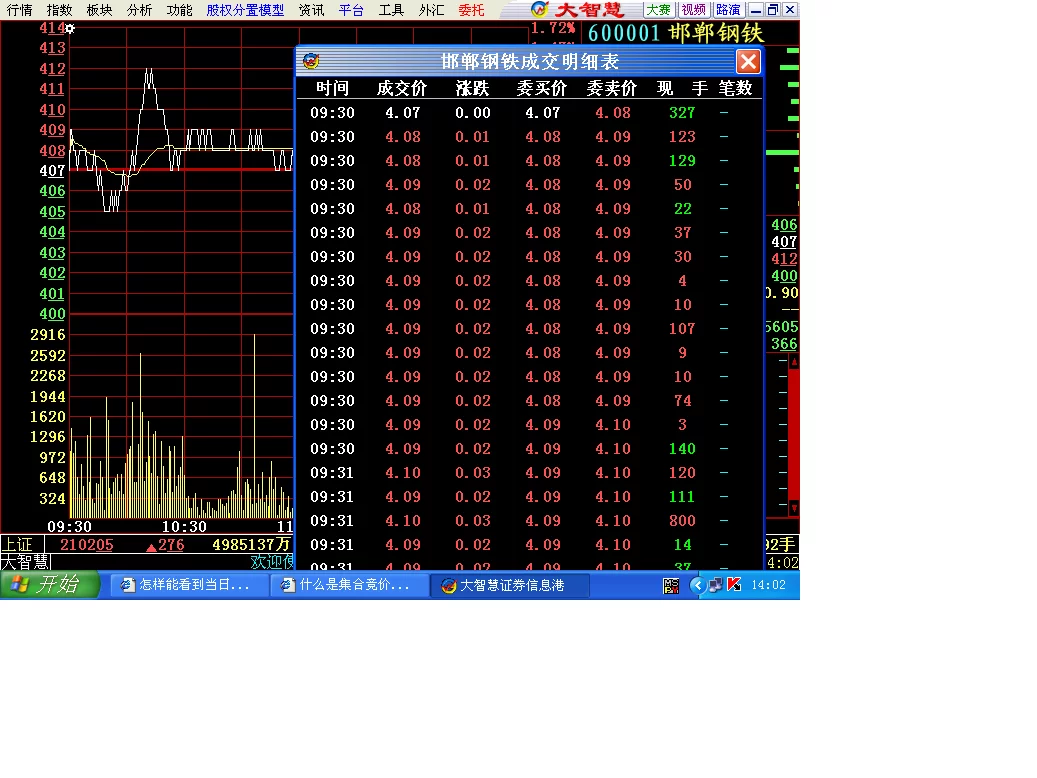Click the 时间 column header
The height and width of the screenshot is (778, 1037).
pyautogui.click(x=333, y=88)
